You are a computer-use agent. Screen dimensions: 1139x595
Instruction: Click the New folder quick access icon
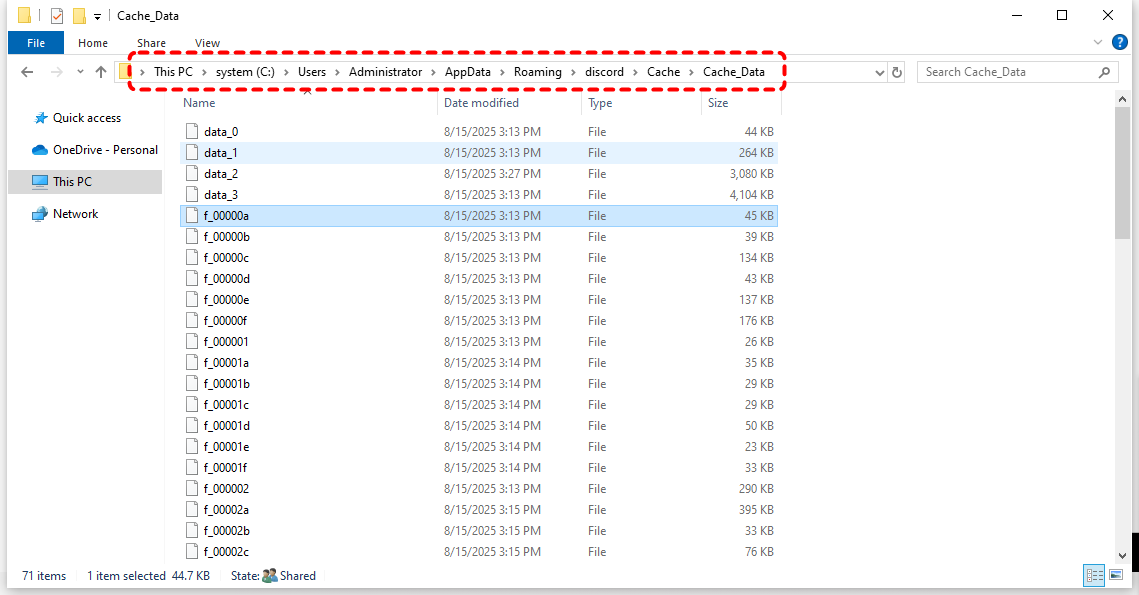click(x=79, y=15)
